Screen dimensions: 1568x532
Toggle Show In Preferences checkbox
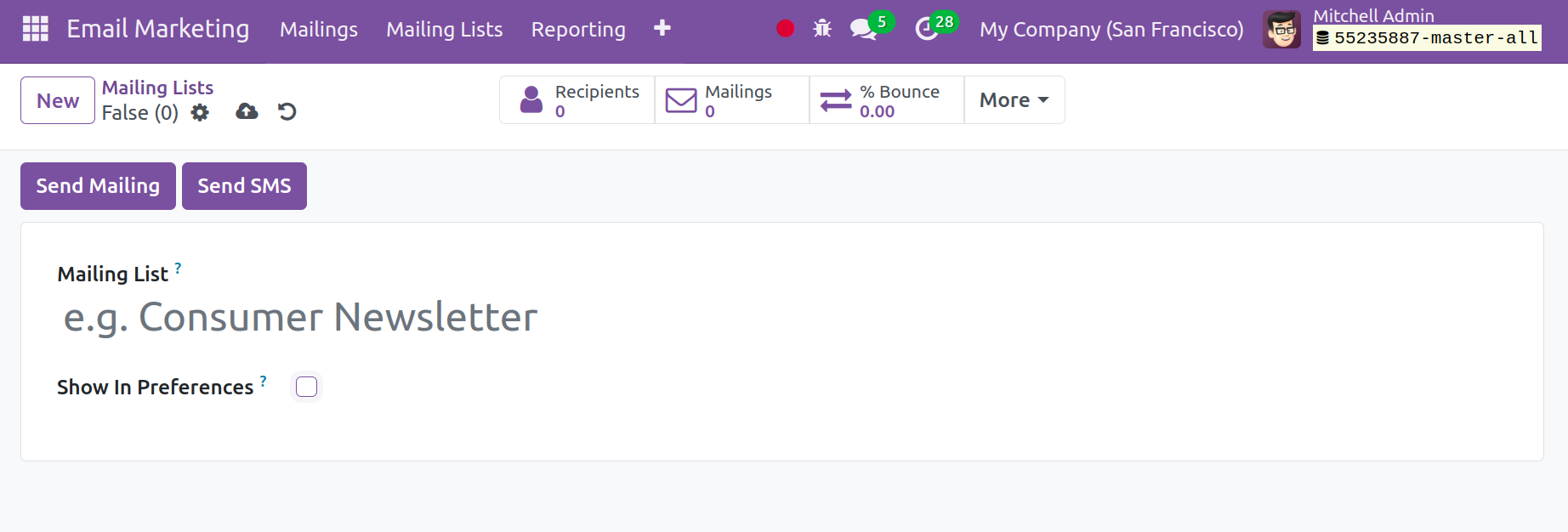click(x=306, y=387)
